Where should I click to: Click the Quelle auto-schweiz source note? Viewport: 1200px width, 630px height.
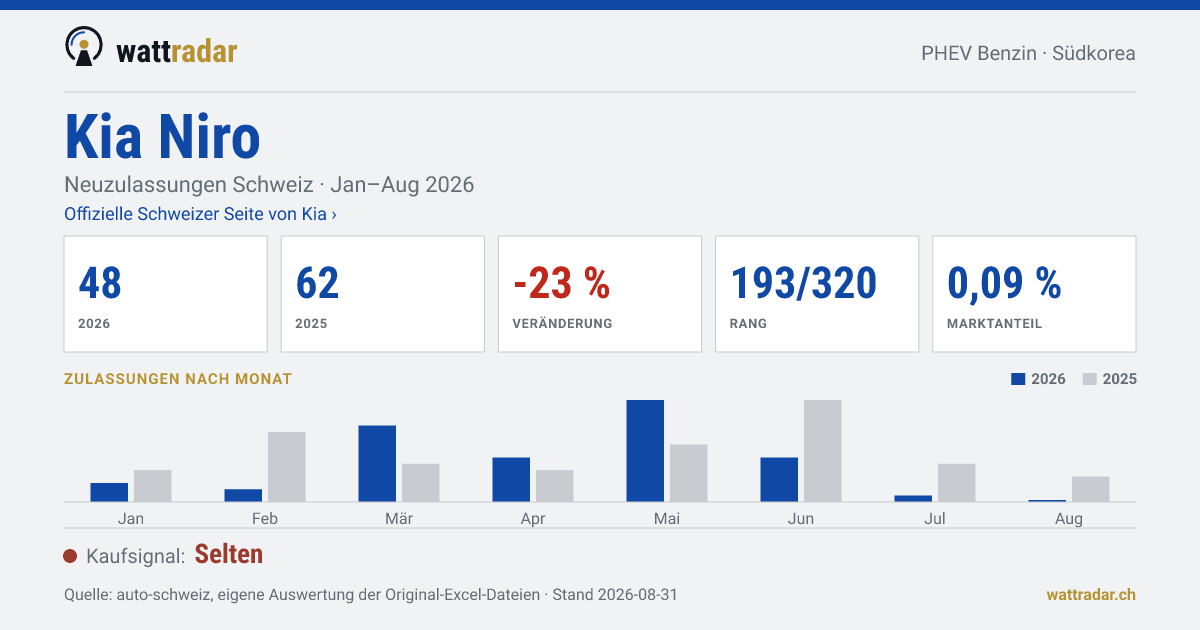(x=371, y=594)
